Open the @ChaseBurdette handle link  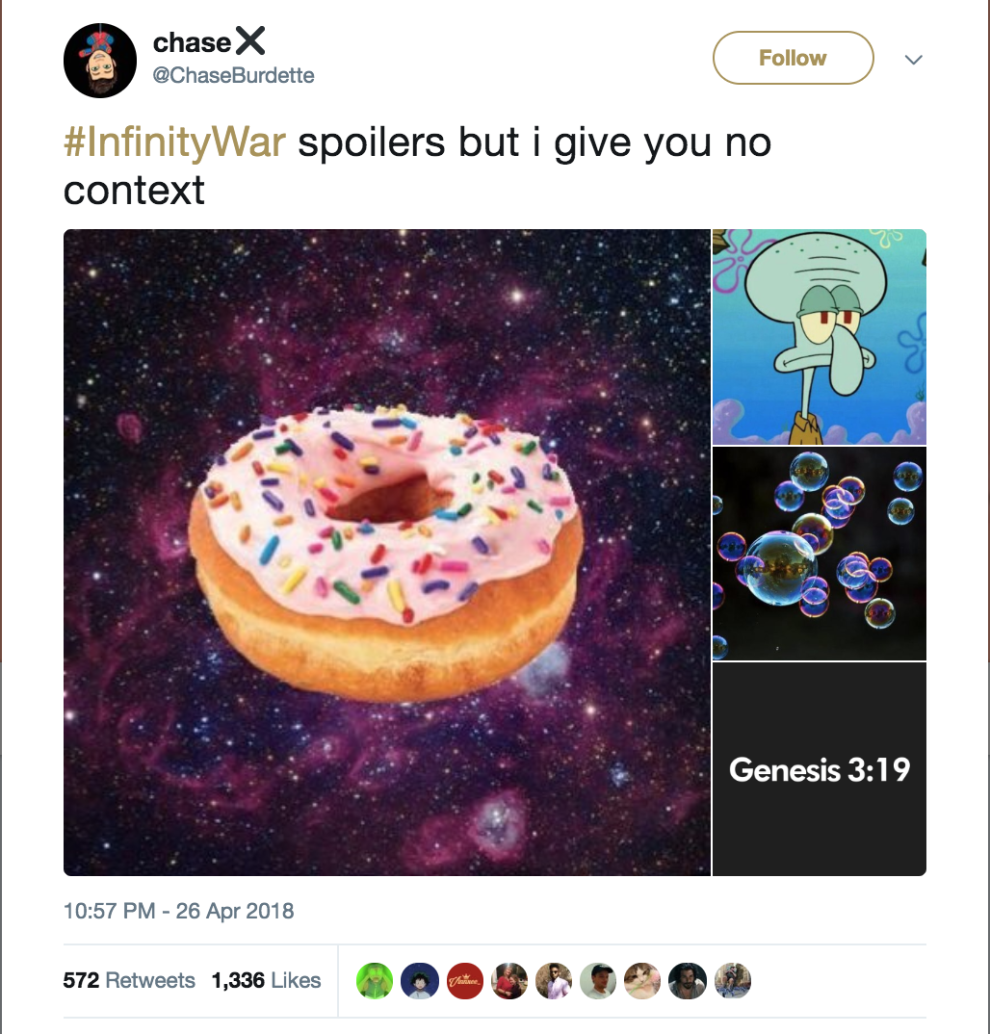pos(233,75)
